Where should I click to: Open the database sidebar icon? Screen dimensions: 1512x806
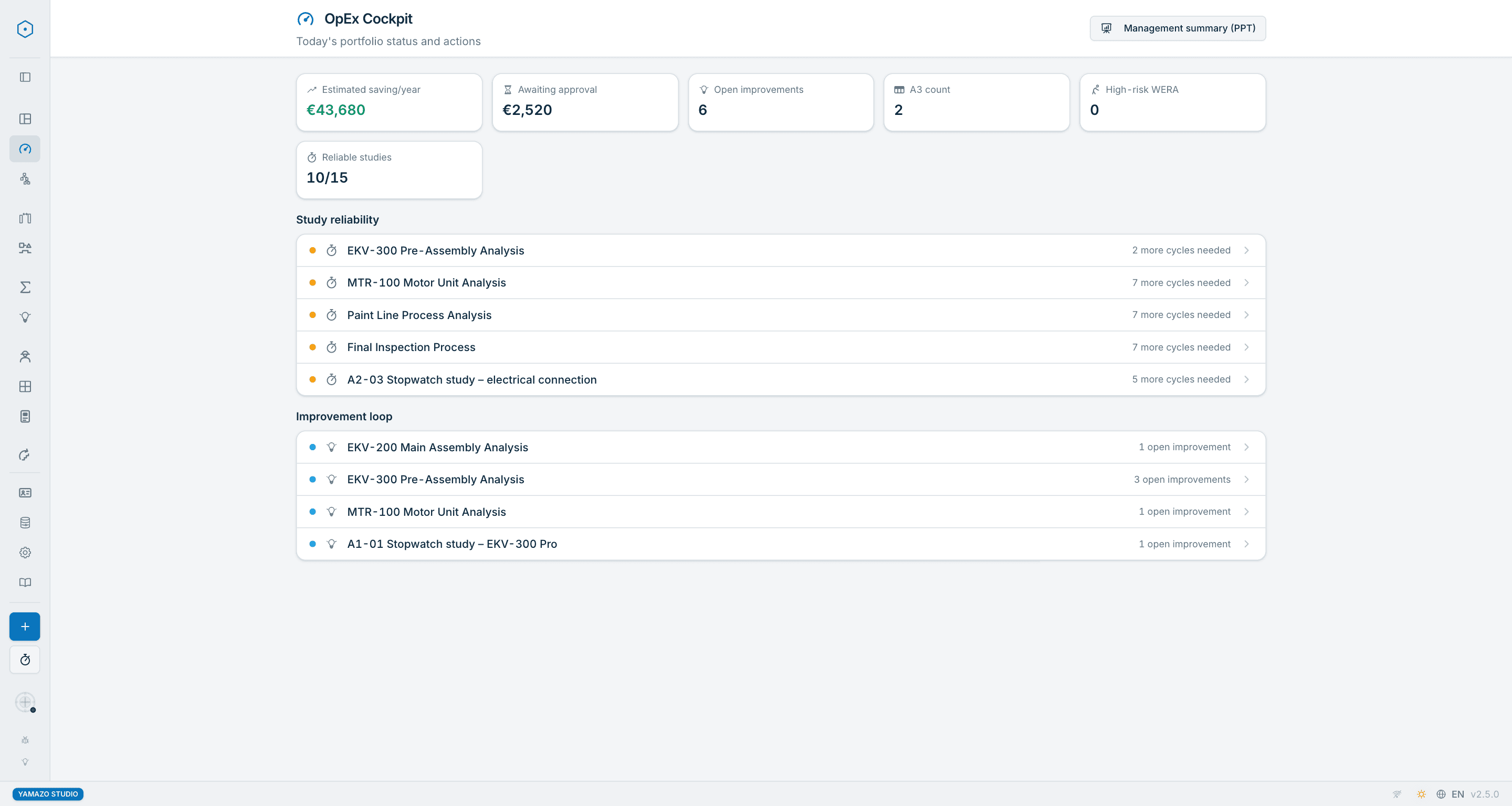(25, 523)
